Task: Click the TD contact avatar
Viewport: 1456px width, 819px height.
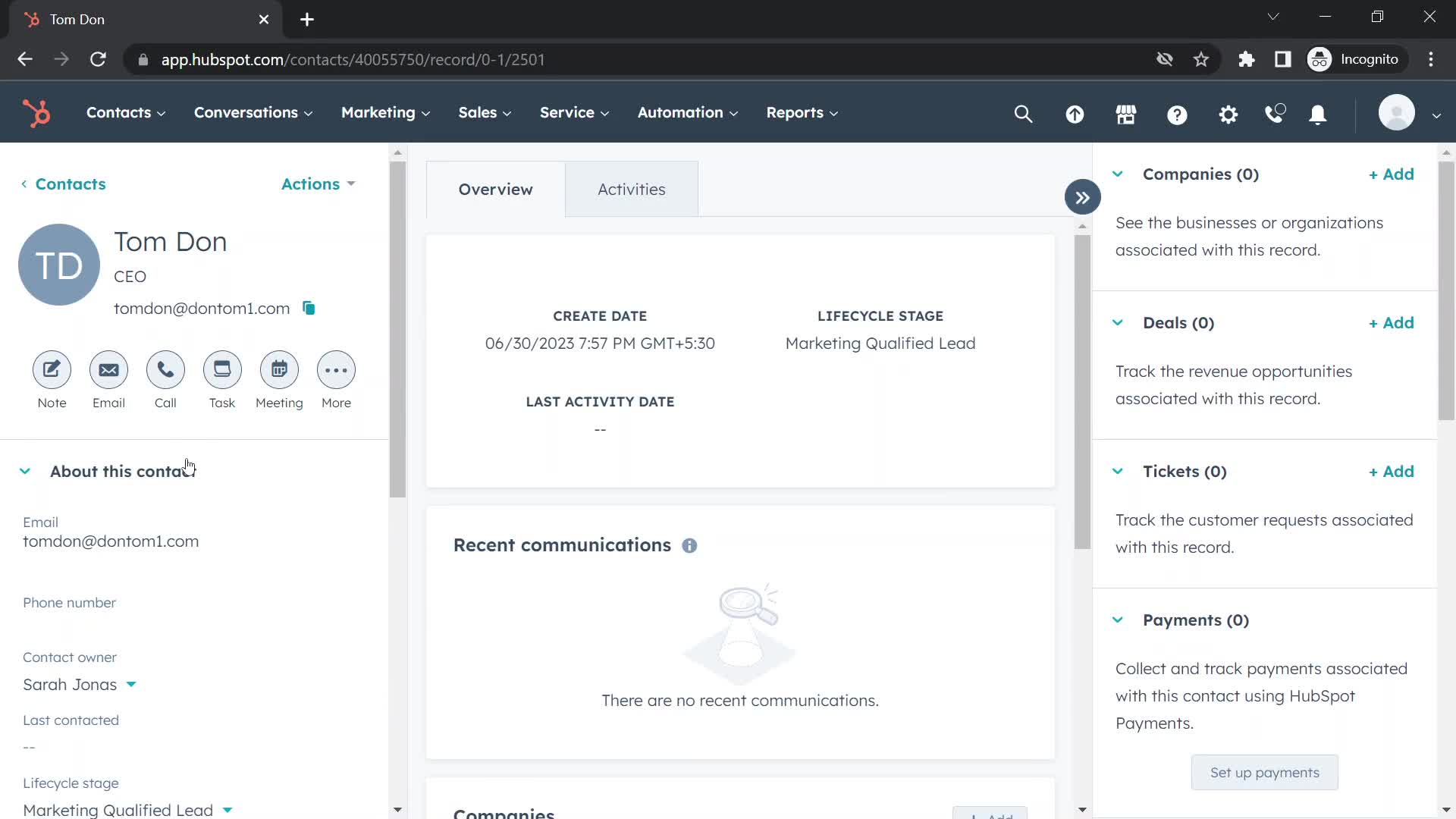Action: [59, 265]
